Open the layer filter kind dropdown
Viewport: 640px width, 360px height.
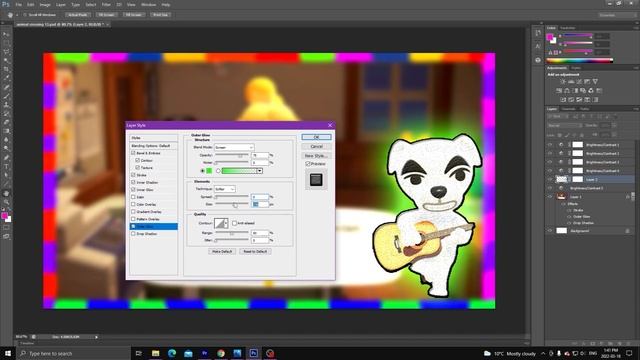pyautogui.click(x=558, y=117)
